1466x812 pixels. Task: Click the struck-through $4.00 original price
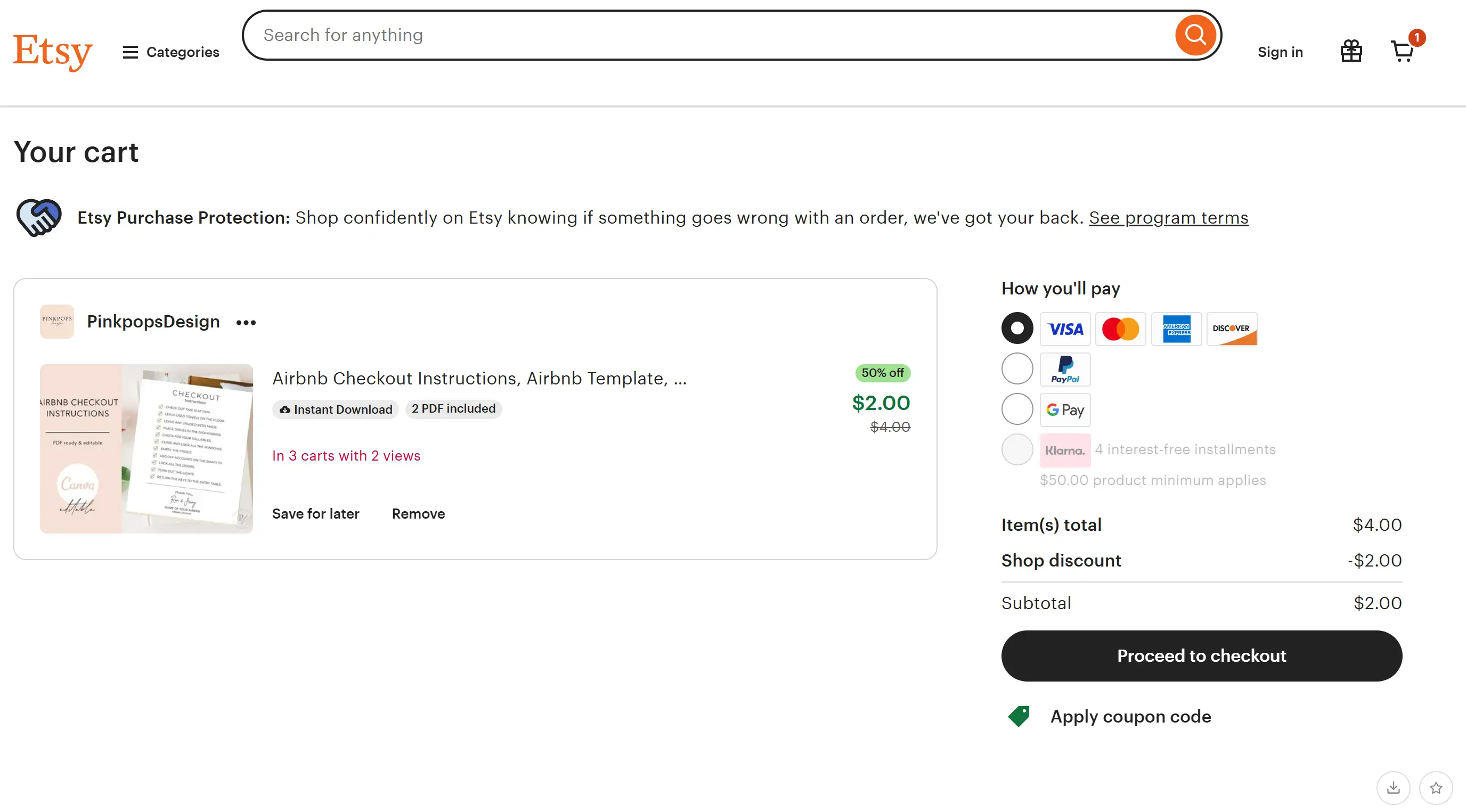(890, 427)
